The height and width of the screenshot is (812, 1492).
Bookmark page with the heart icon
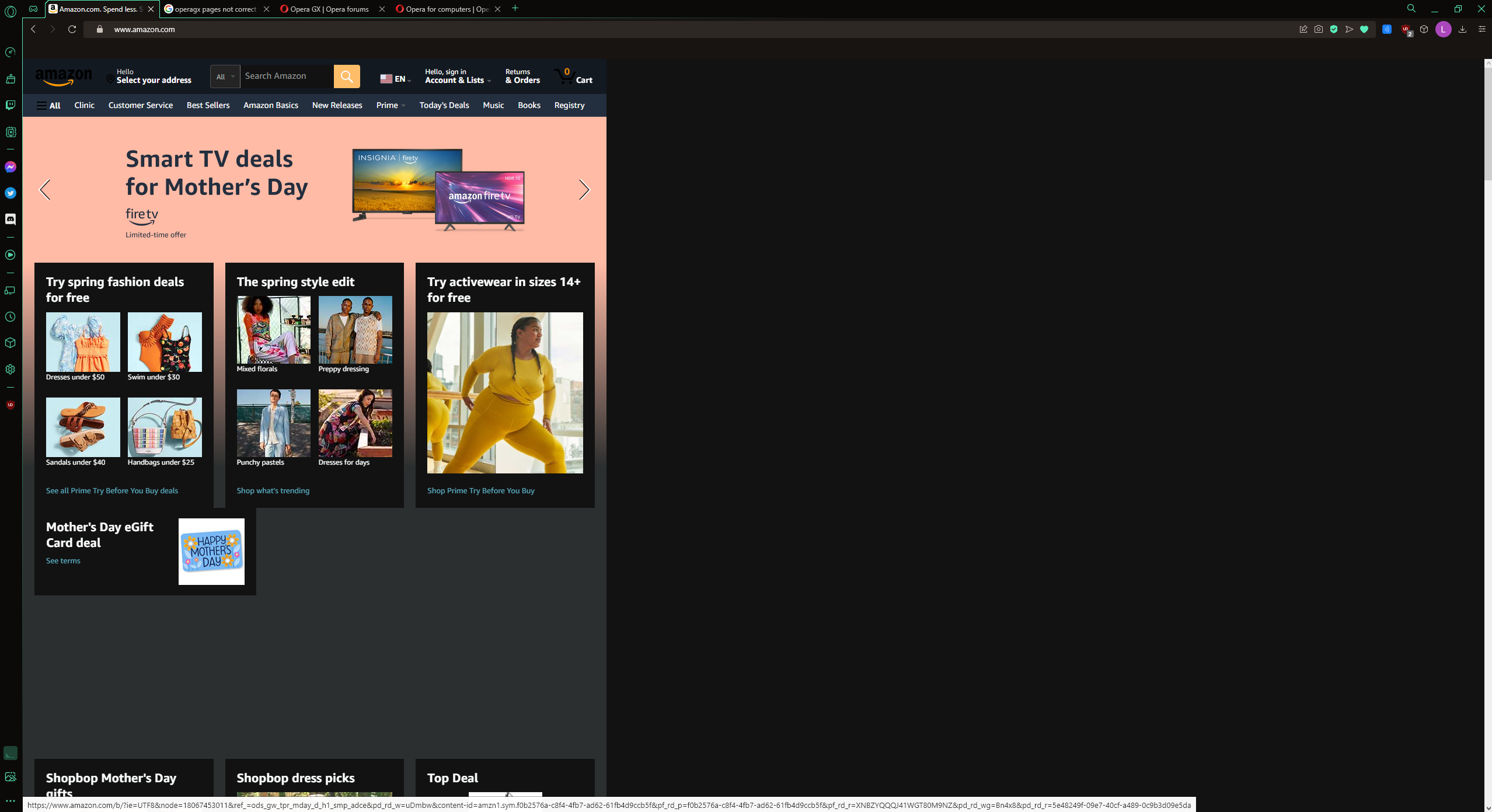[1364, 29]
